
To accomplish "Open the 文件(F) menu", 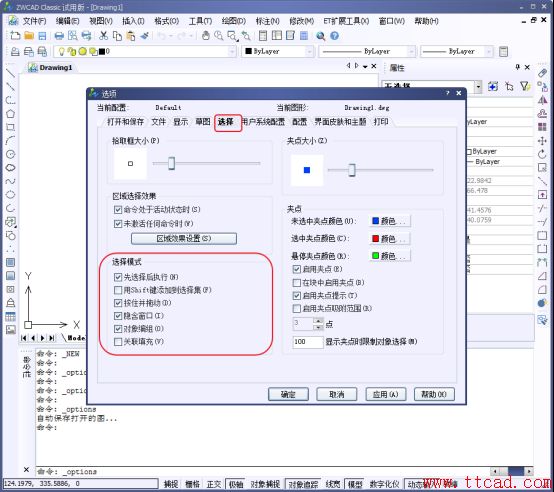I will (34, 21).
